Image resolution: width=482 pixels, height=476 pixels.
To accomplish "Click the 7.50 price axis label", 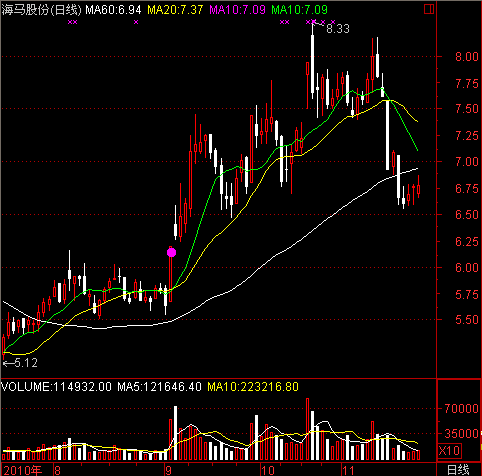I will pos(467,109).
